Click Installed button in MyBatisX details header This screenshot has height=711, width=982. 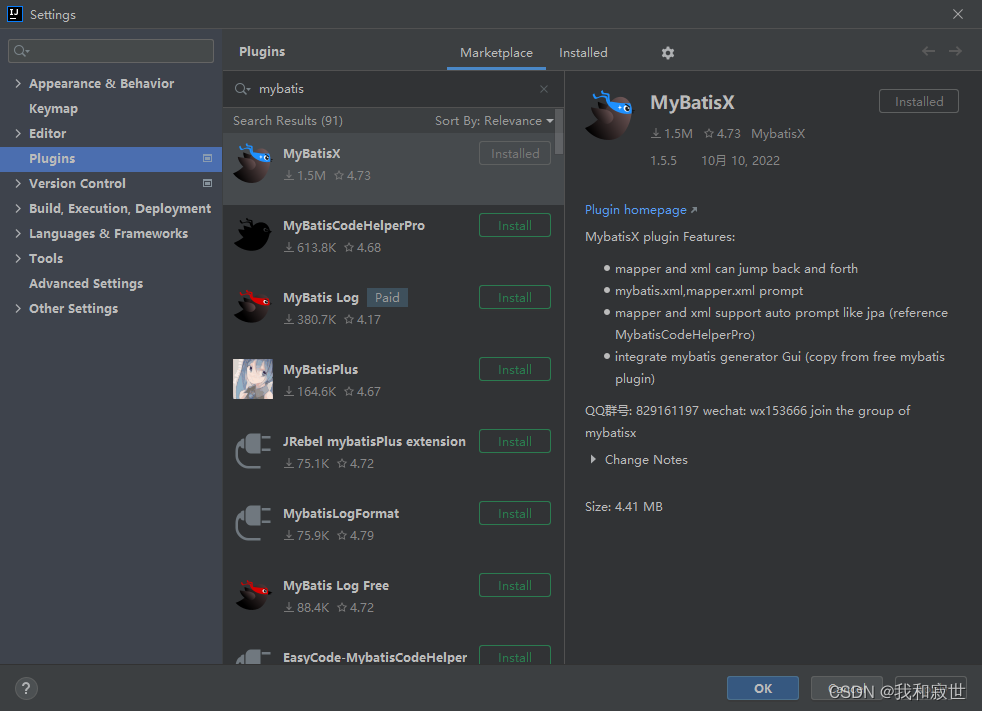pyautogui.click(x=919, y=101)
